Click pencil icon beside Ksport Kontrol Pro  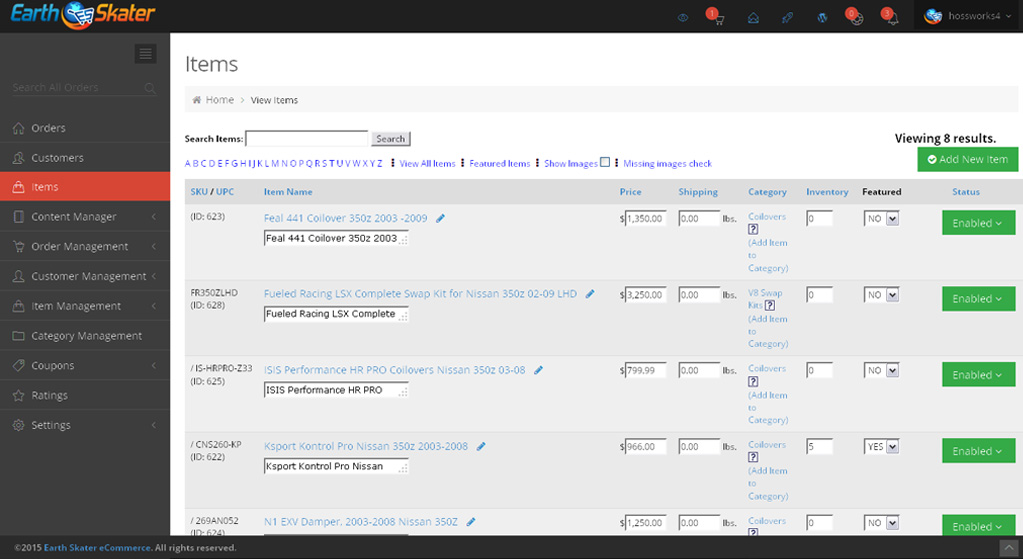(481, 446)
